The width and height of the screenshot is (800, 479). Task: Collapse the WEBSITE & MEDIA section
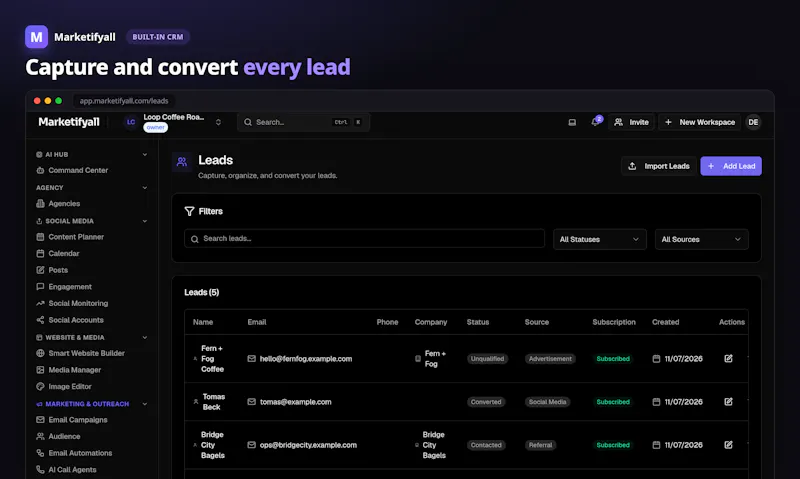click(145, 337)
